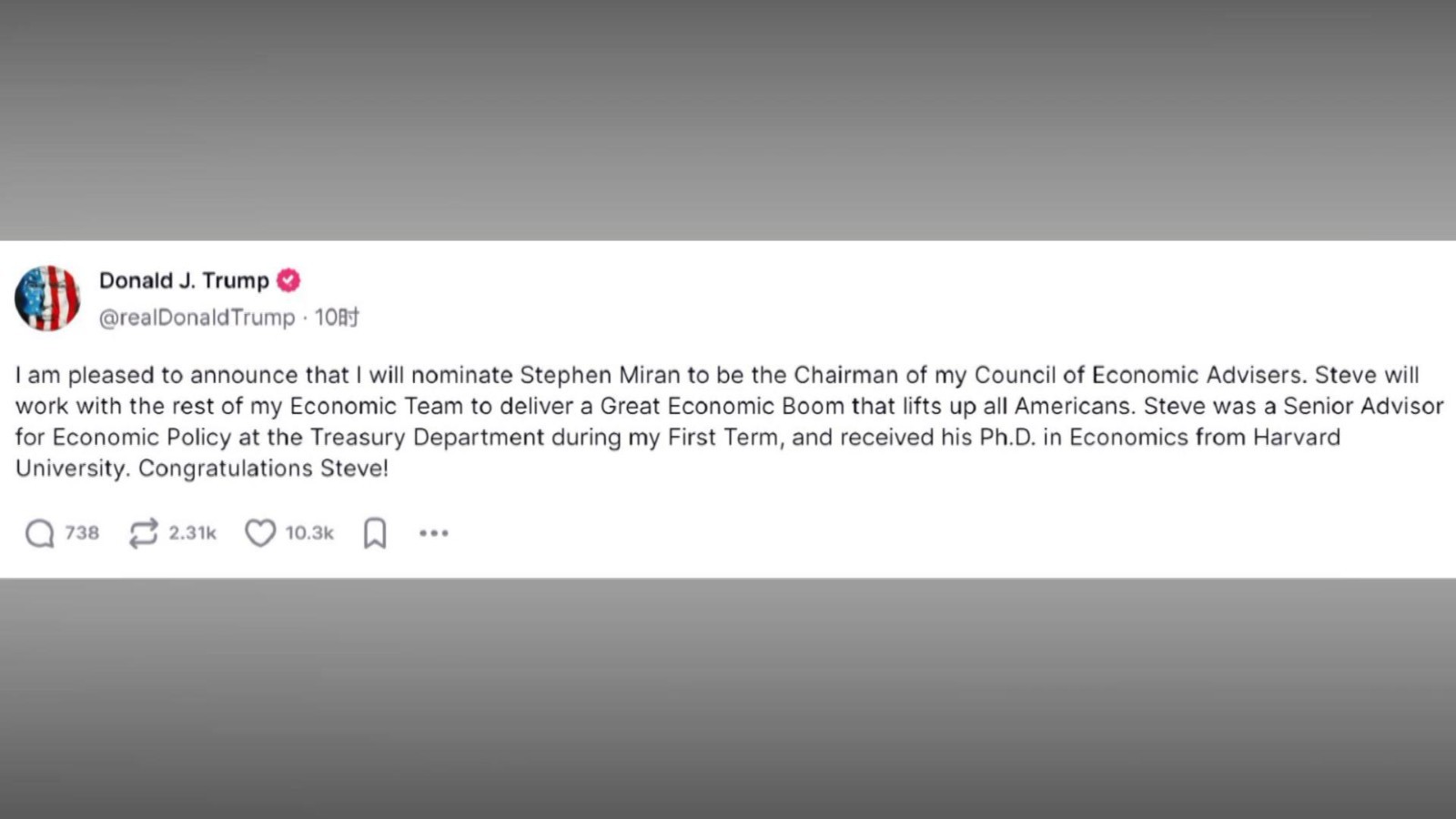1456x819 pixels.
Task: Click the closing Congratulations Steve! text
Action: 263,468
